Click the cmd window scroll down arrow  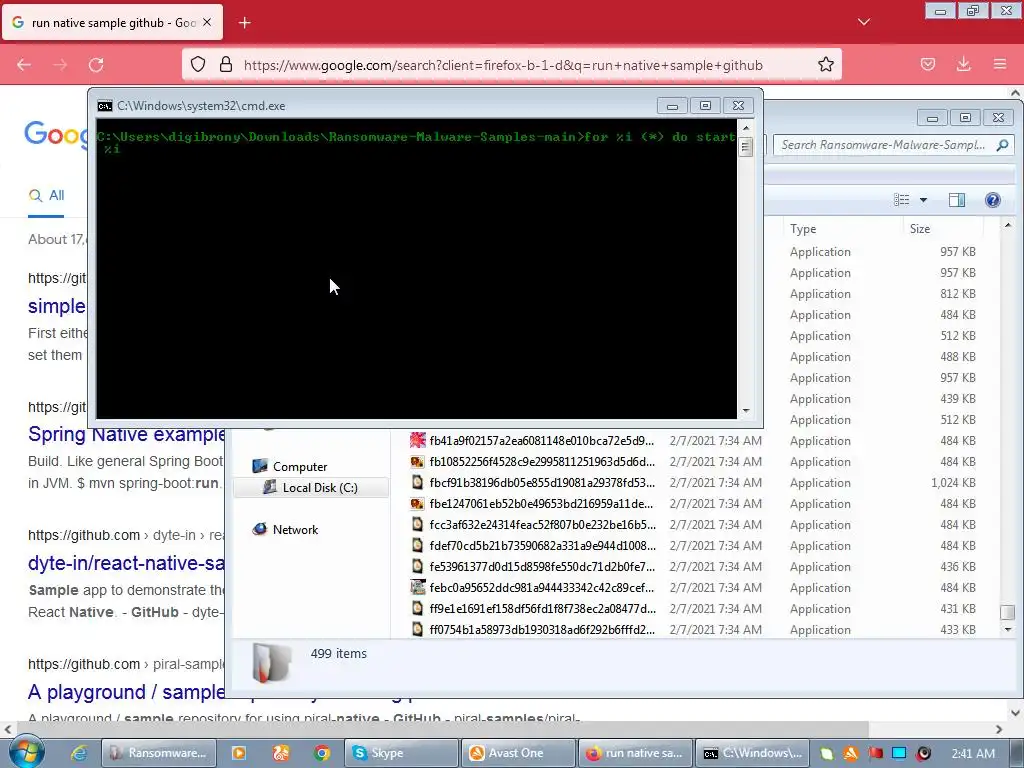pos(746,411)
